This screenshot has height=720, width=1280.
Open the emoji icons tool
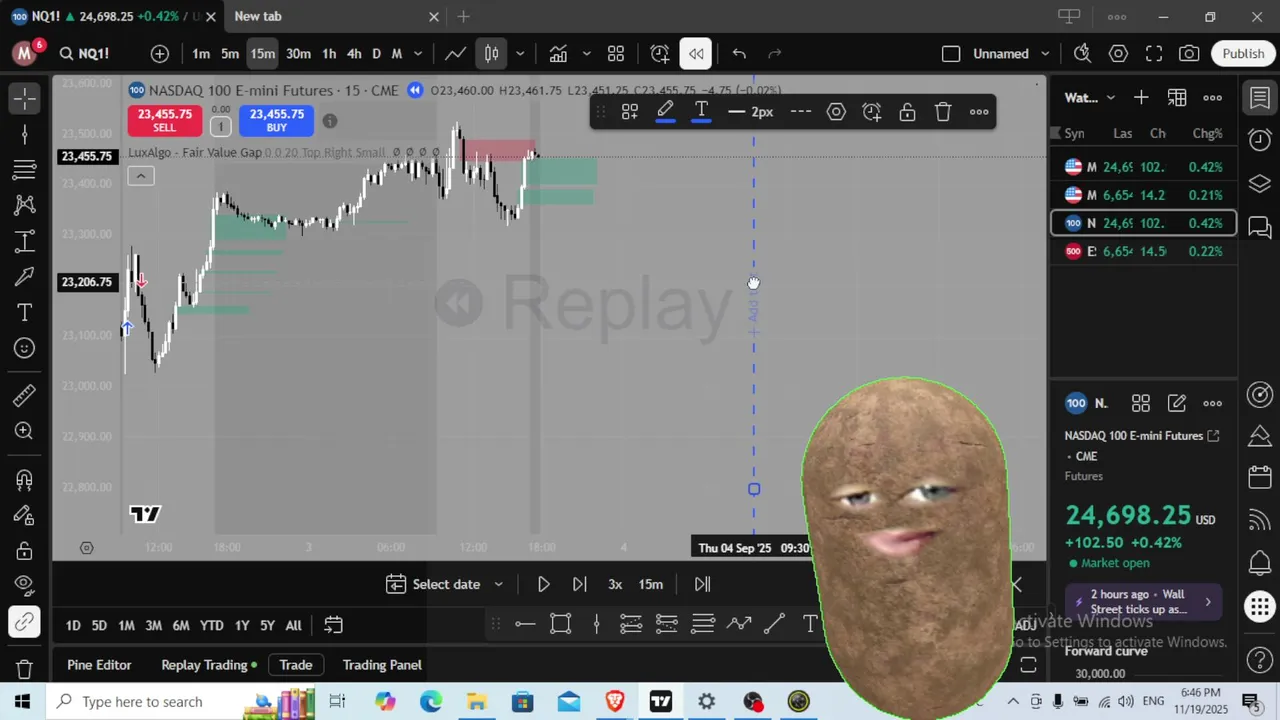(x=25, y=349)
